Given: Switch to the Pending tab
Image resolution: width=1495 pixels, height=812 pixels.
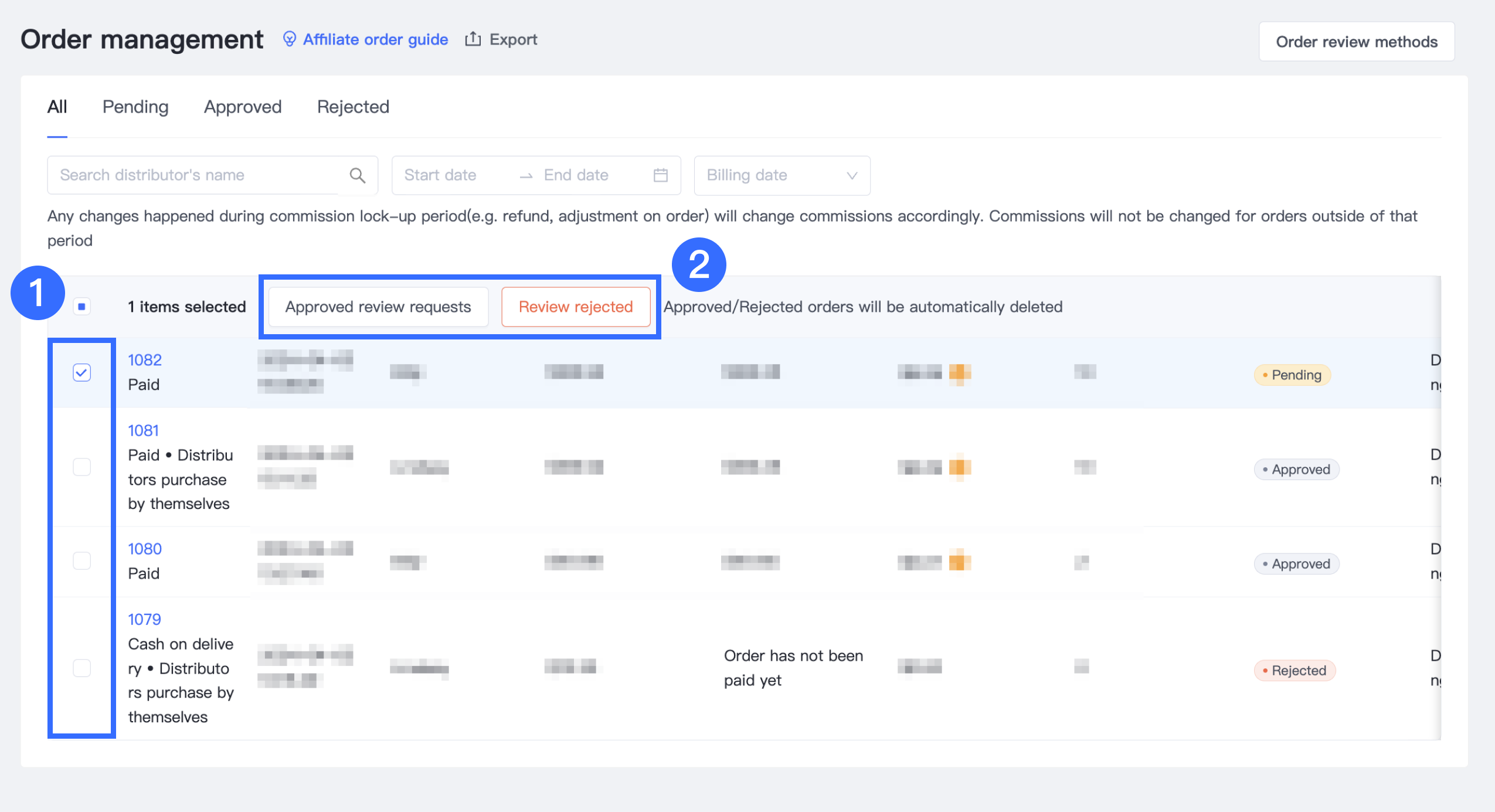Looking at the screenshot, I should click(135, 107).
